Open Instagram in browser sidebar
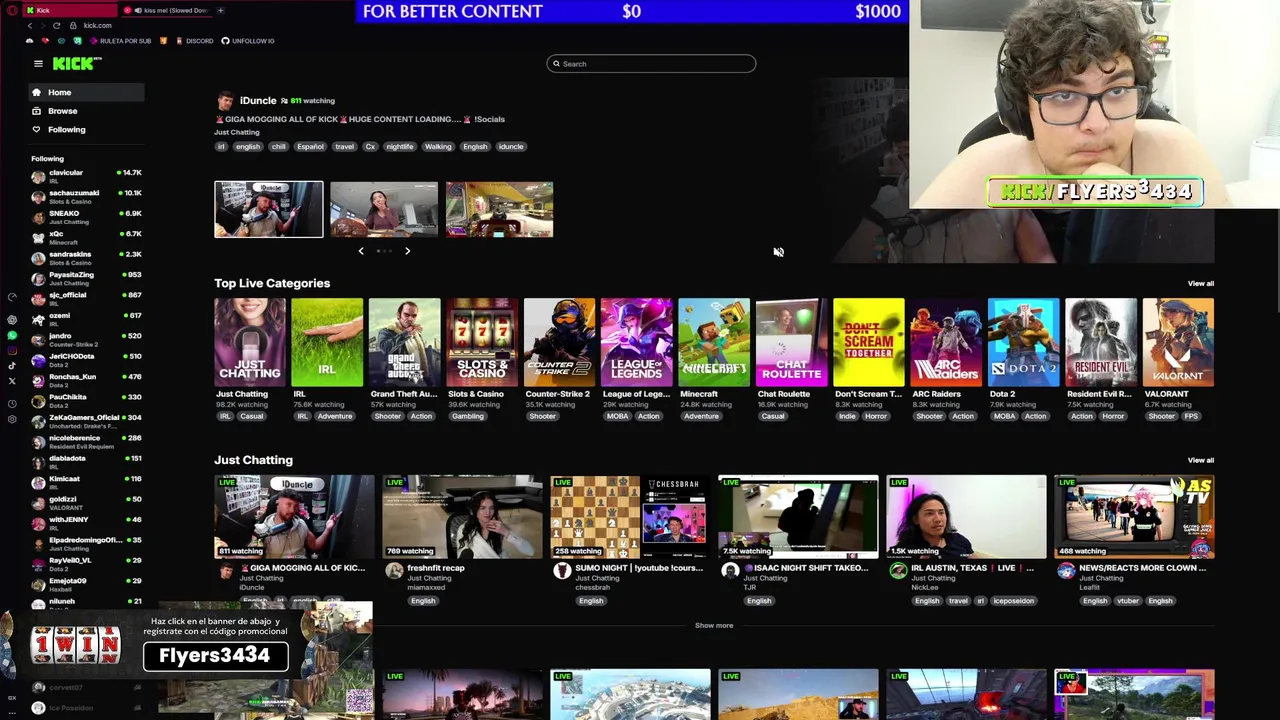This screenshot has width=1280, height=720. click(x=12, y=350)
